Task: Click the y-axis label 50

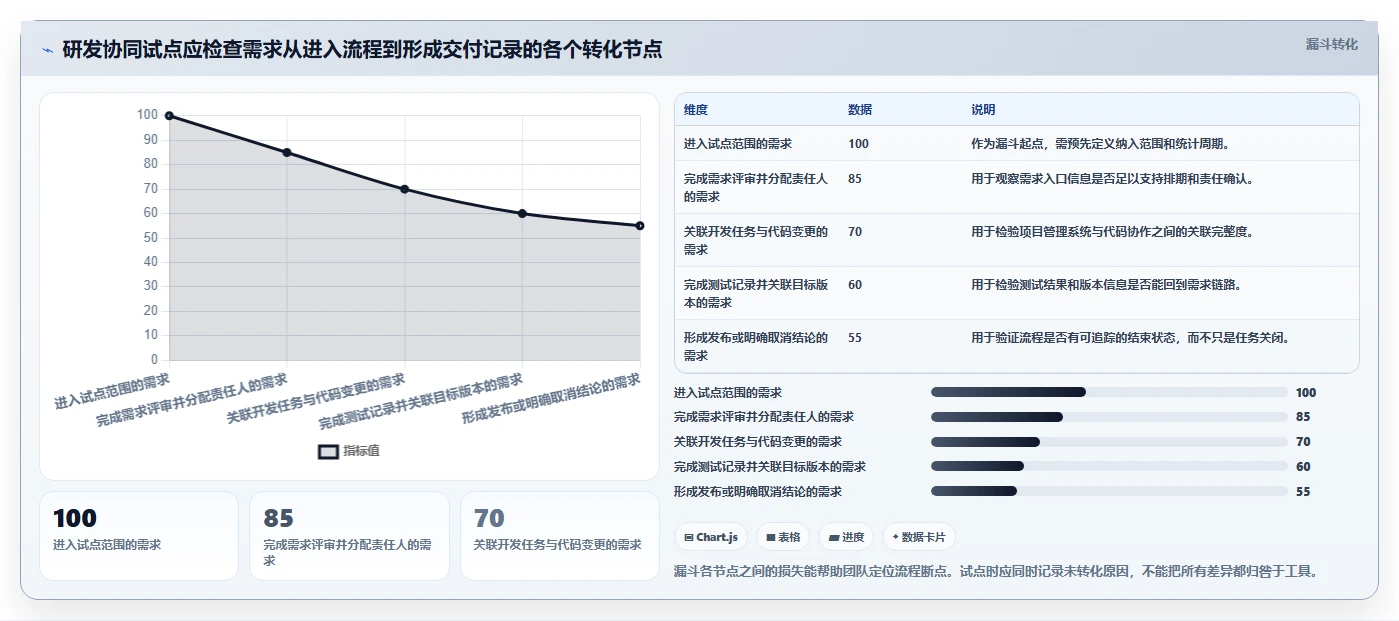Action: pos(149,238)
